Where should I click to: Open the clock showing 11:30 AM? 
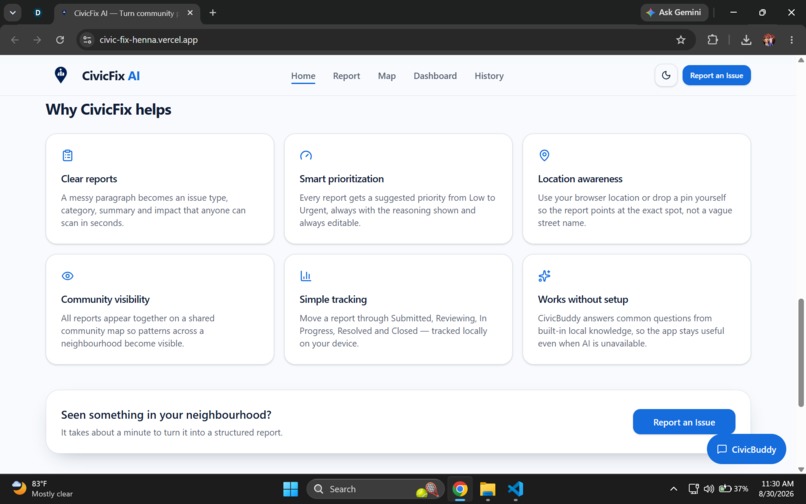point(776,489)
